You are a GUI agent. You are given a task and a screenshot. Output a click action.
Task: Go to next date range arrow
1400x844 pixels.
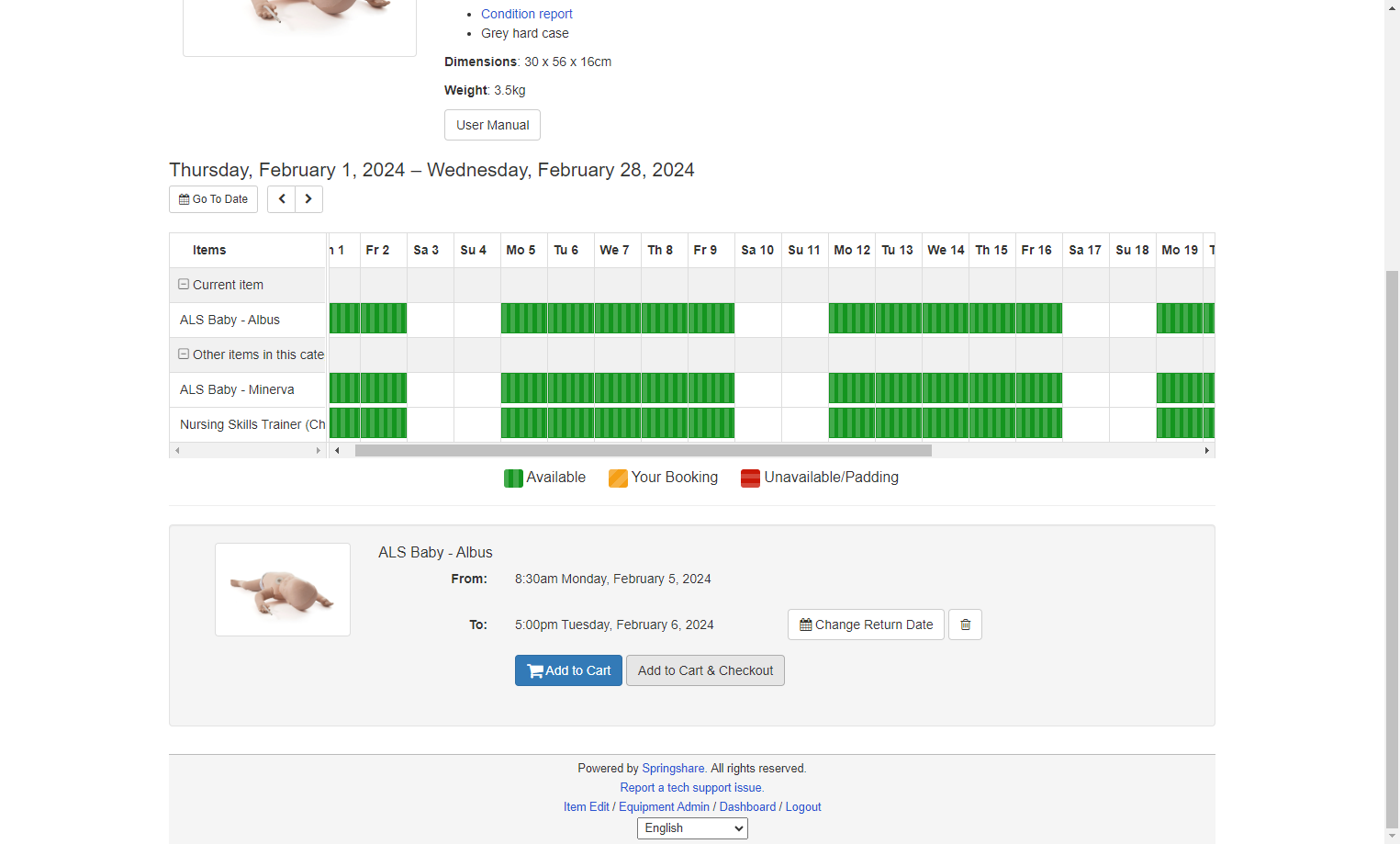(308, 199)
